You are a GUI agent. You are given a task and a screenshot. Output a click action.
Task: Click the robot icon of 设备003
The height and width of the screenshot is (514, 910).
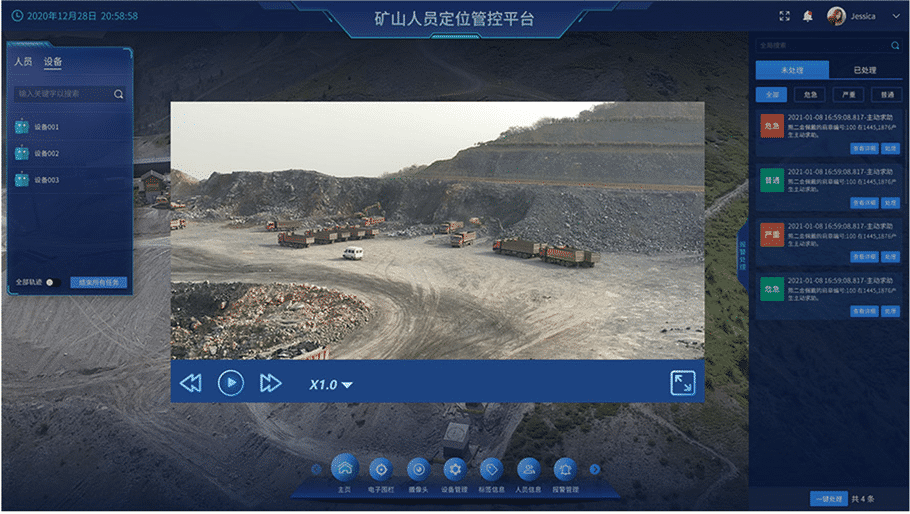21,180
